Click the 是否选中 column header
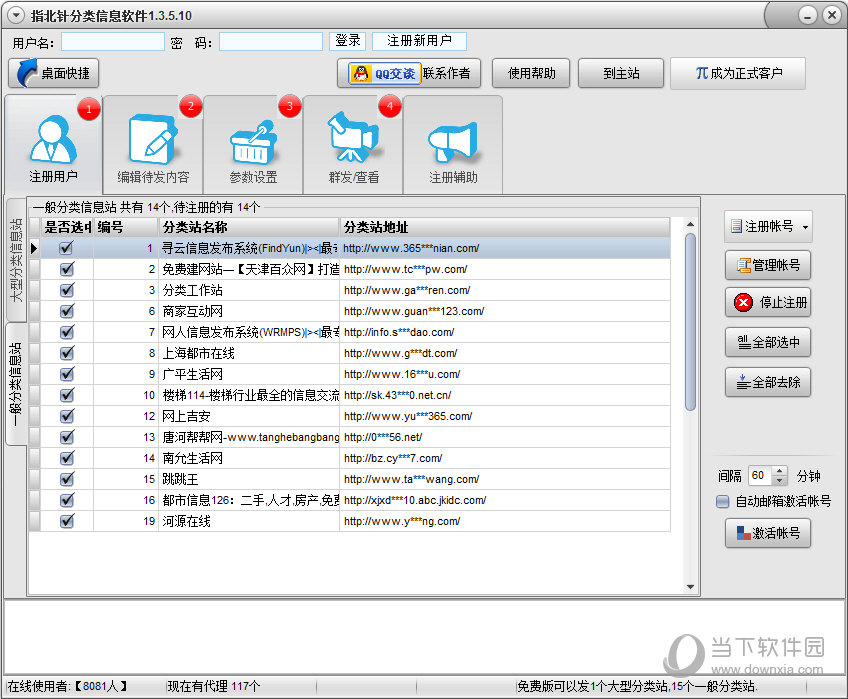This screenshot has width=848, height=699. click(x=67, y=227)
